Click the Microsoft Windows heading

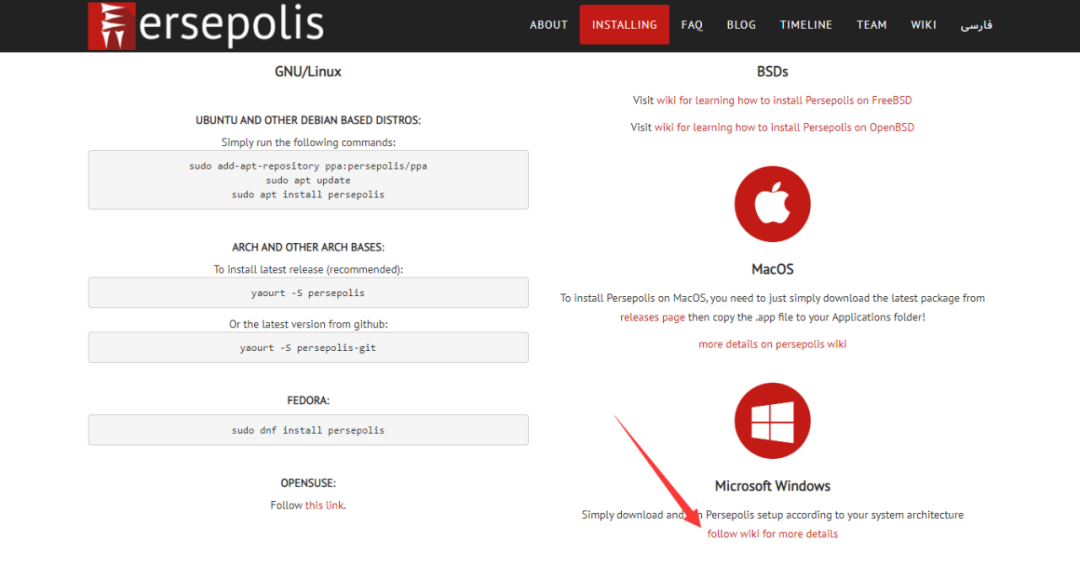click(x=772, y=486)
